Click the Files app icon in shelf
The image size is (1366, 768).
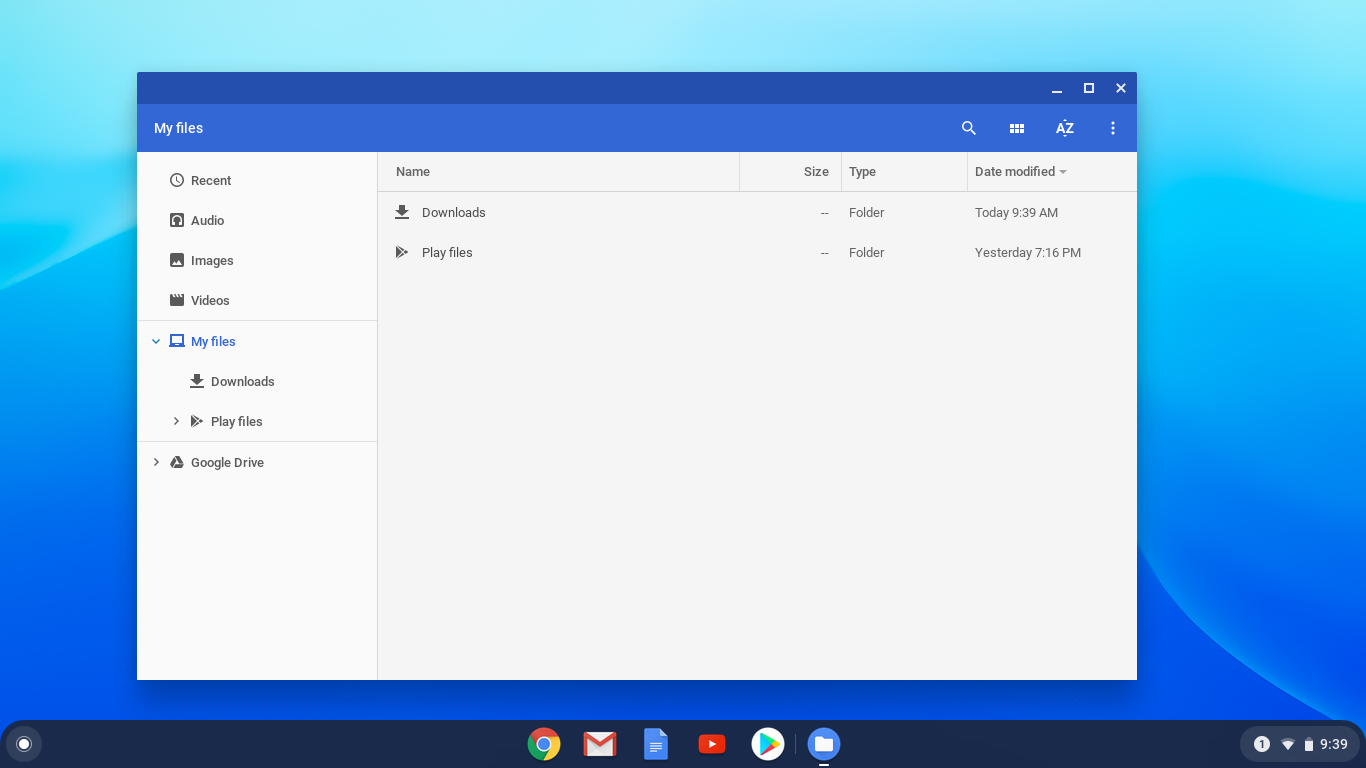(x=824, y=744)
